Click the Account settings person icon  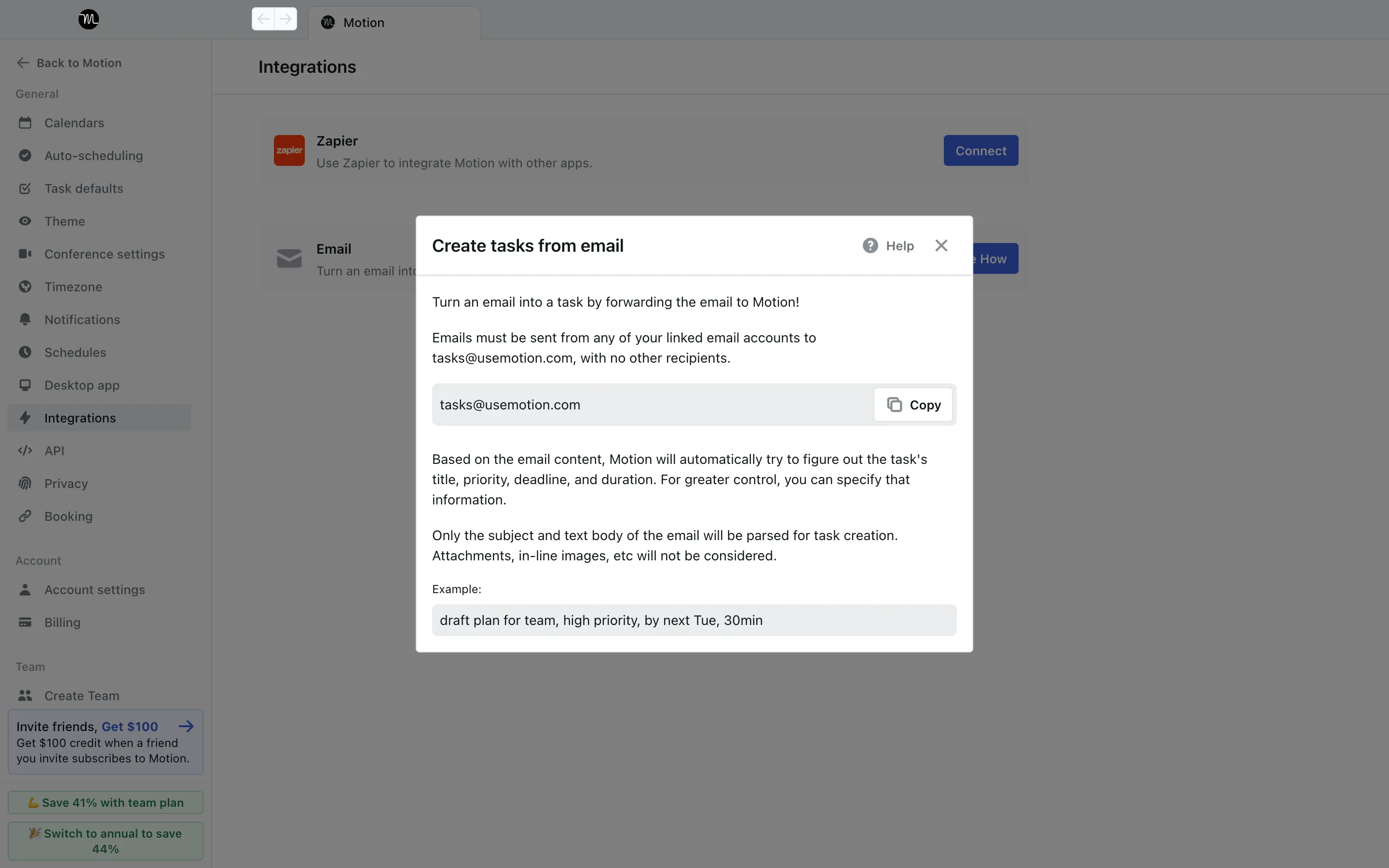25,590
